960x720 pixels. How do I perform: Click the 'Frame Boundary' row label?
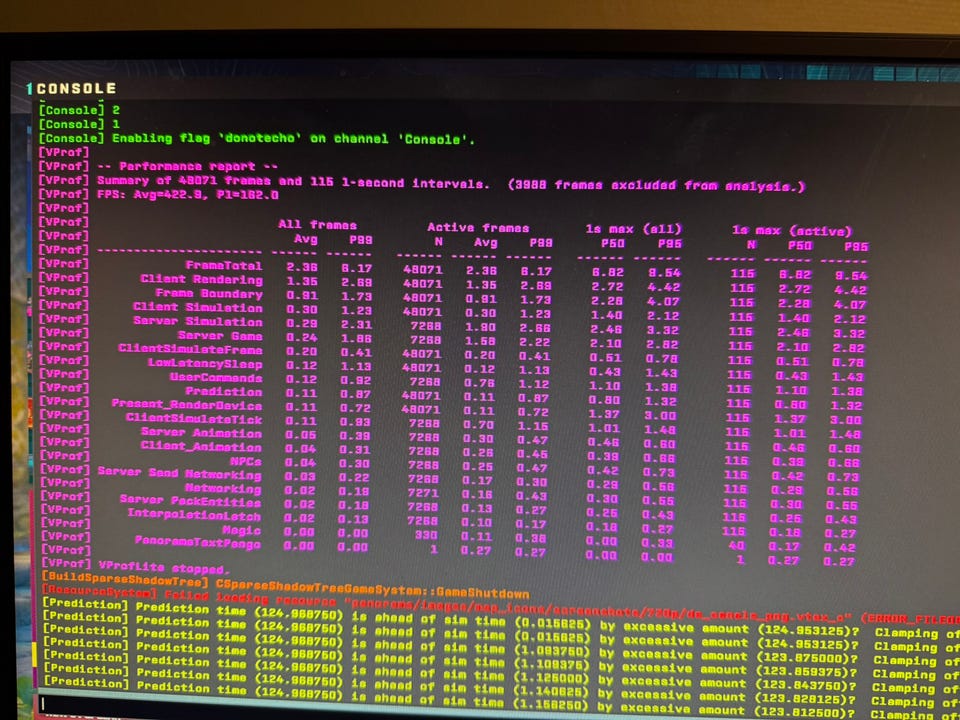209,293
